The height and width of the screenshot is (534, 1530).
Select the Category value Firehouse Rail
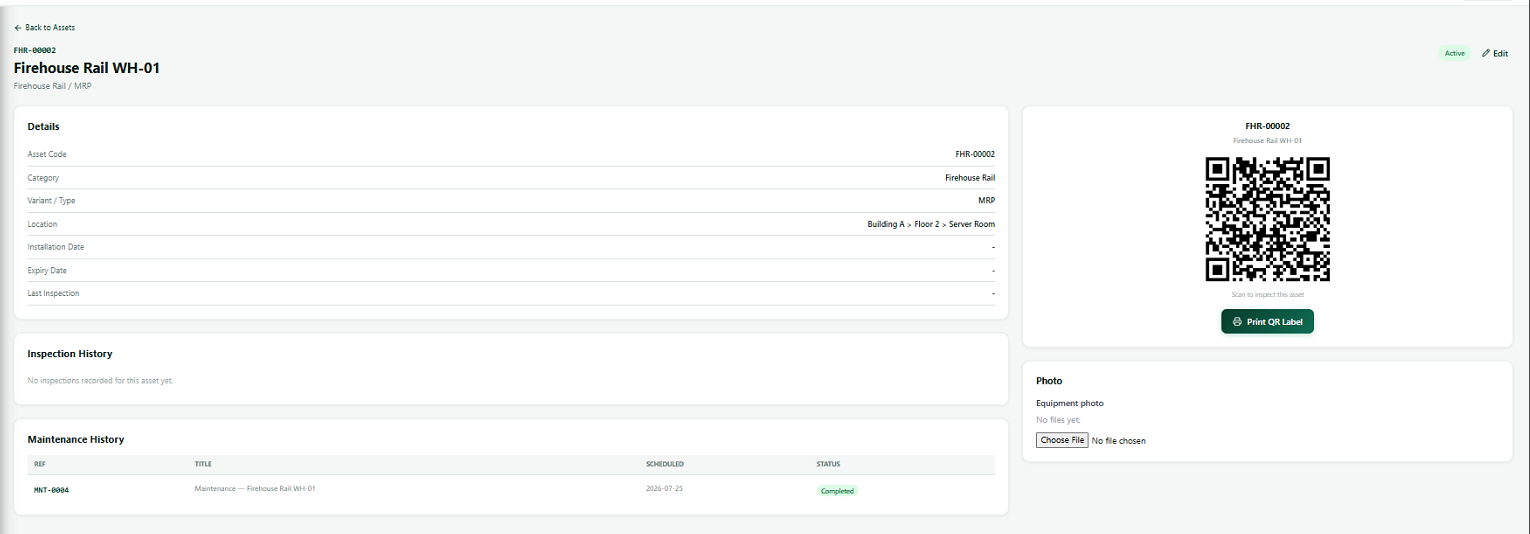pyautogui.click(x=970, y=178)
